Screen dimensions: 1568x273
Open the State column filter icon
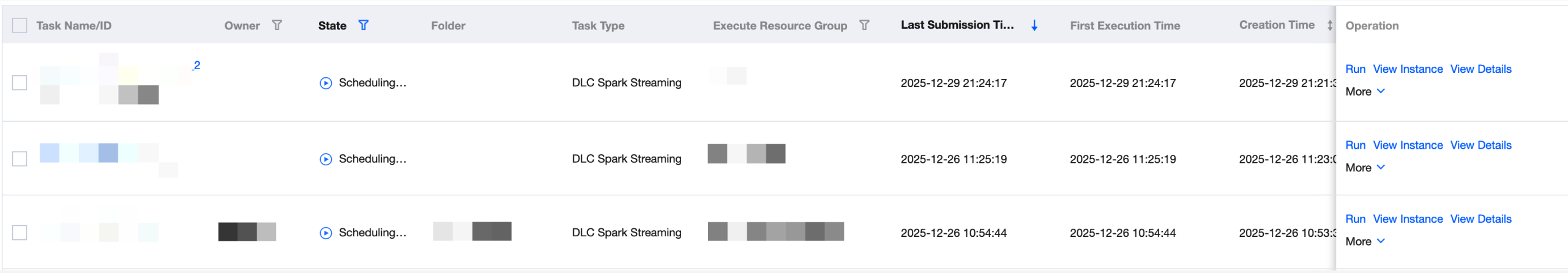pos(364,25)
